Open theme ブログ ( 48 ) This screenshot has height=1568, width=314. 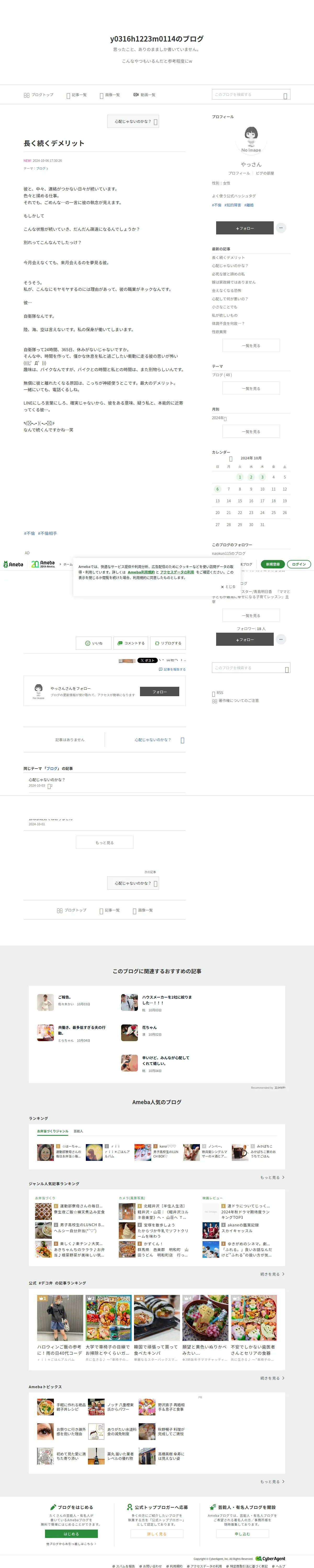[x=222, y=375]
